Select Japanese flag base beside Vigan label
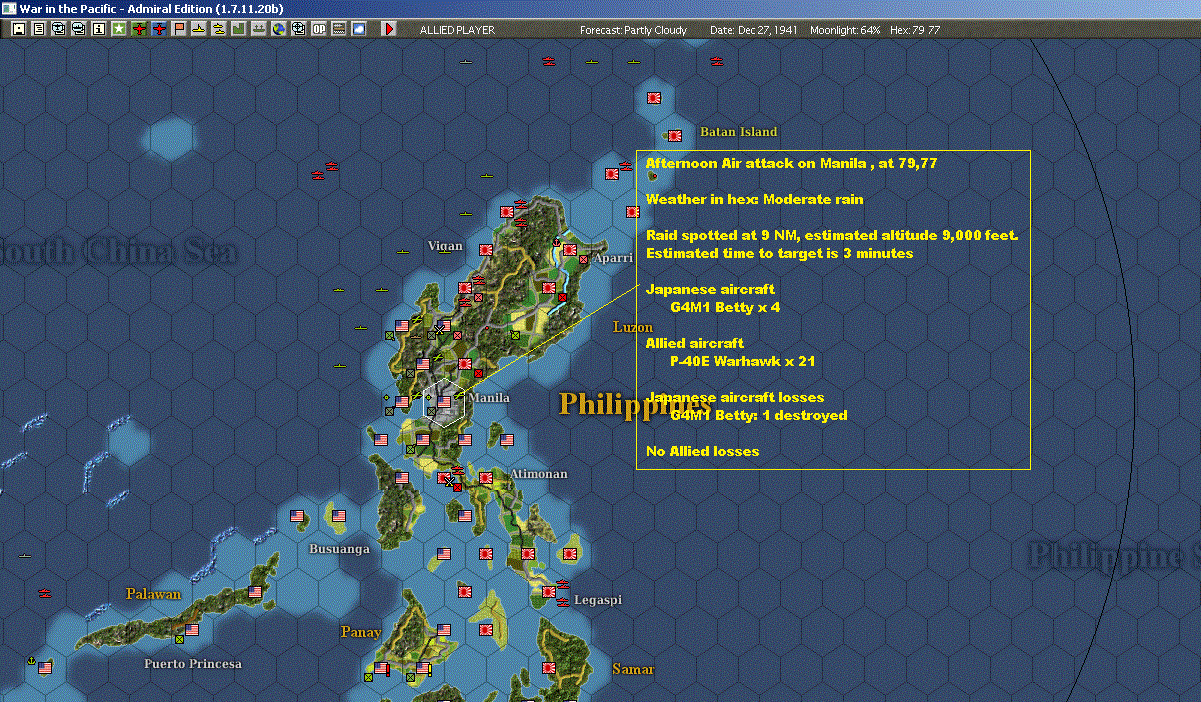 tap(486, 248)
